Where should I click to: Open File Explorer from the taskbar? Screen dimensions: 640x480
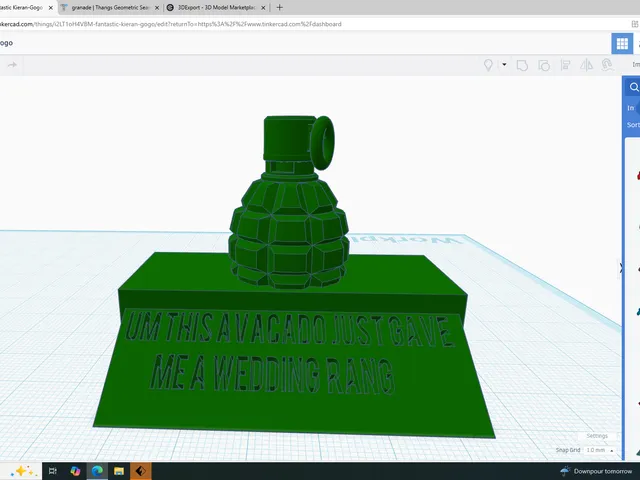tap(119, 471)
